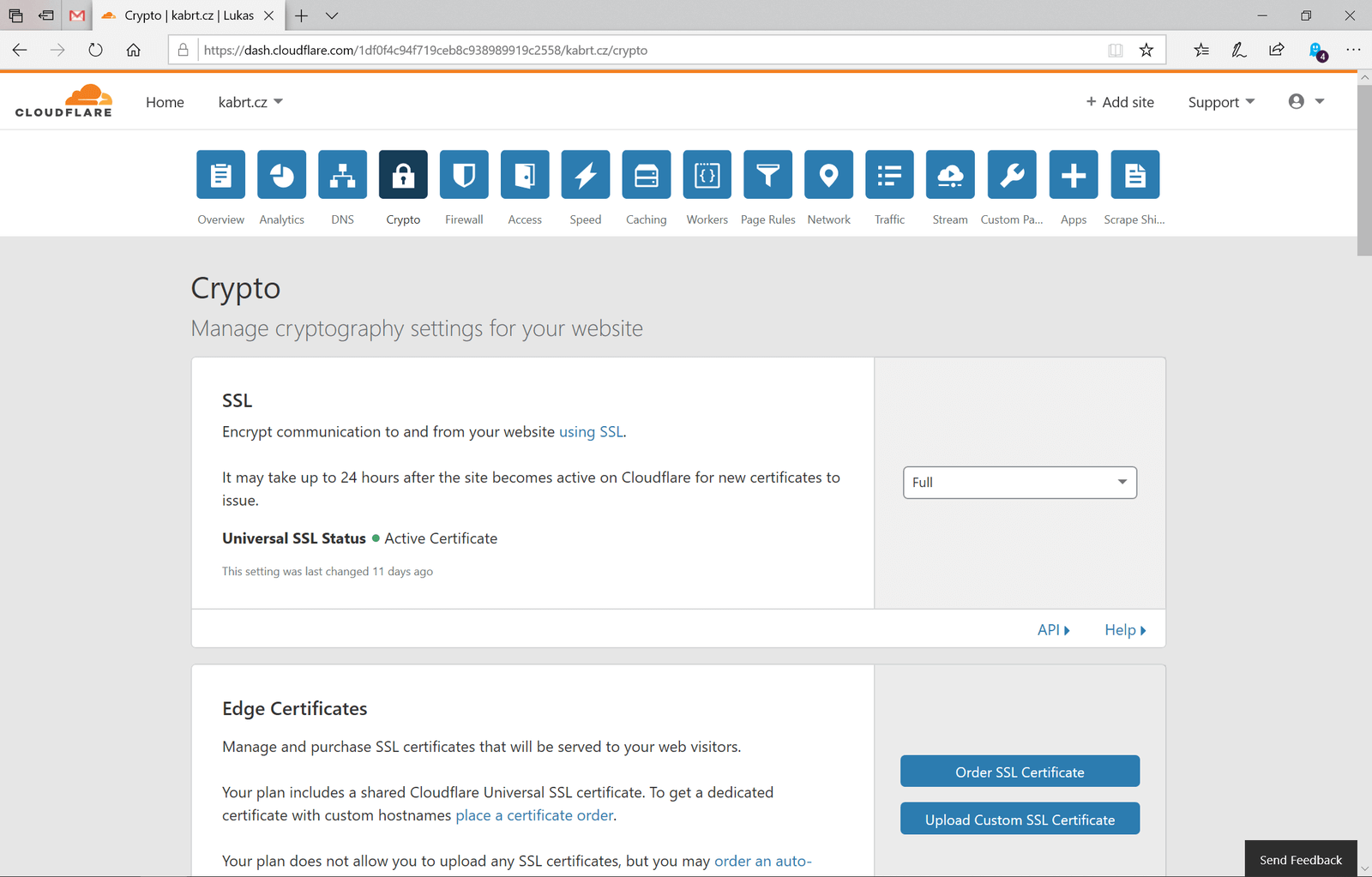The width and height of the screenshot is (1372, 877).
Task: Go to browser home page icon
Action: point(134,50)
